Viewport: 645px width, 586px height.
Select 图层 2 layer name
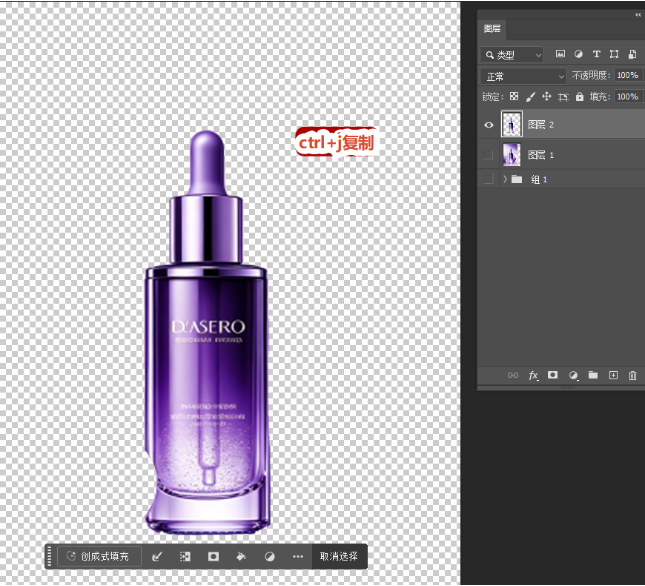tap(541, 125)
